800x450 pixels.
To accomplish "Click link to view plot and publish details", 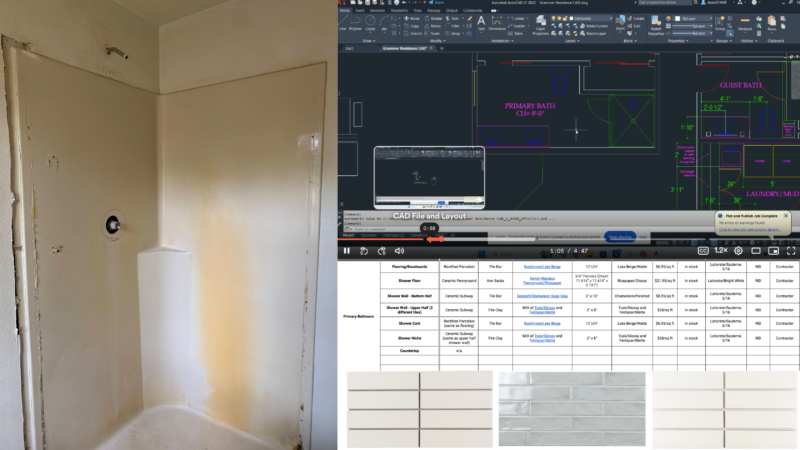I will [749, 230].
